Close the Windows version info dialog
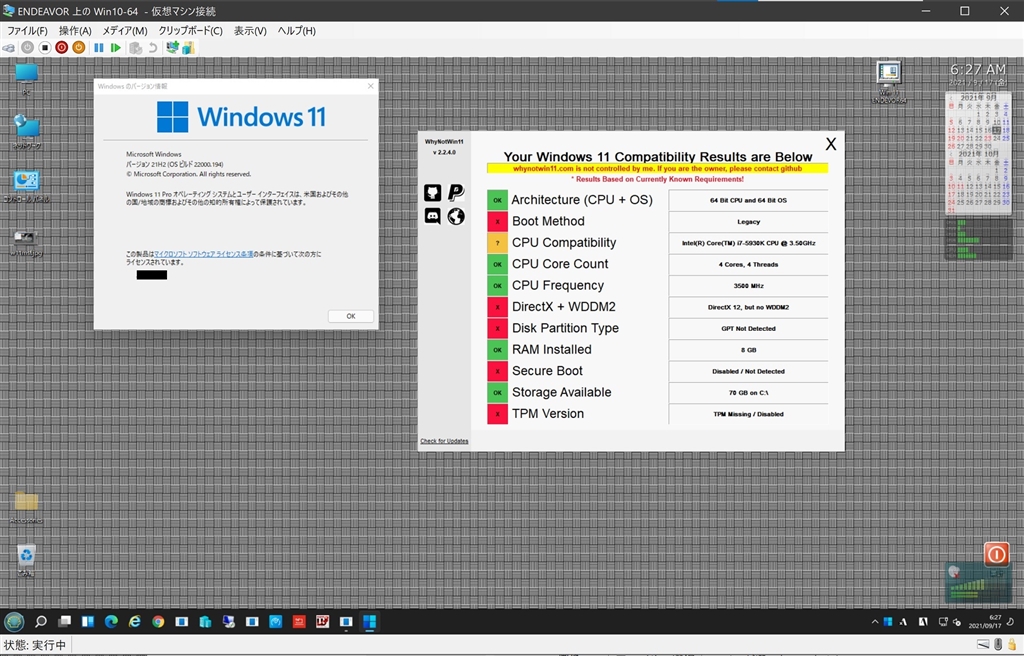 point(370,86)
